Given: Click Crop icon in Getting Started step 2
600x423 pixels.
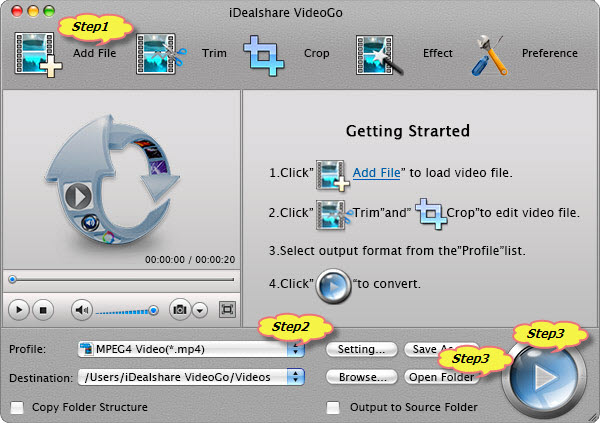Looking at the screenshot, I should click(430, 214).
